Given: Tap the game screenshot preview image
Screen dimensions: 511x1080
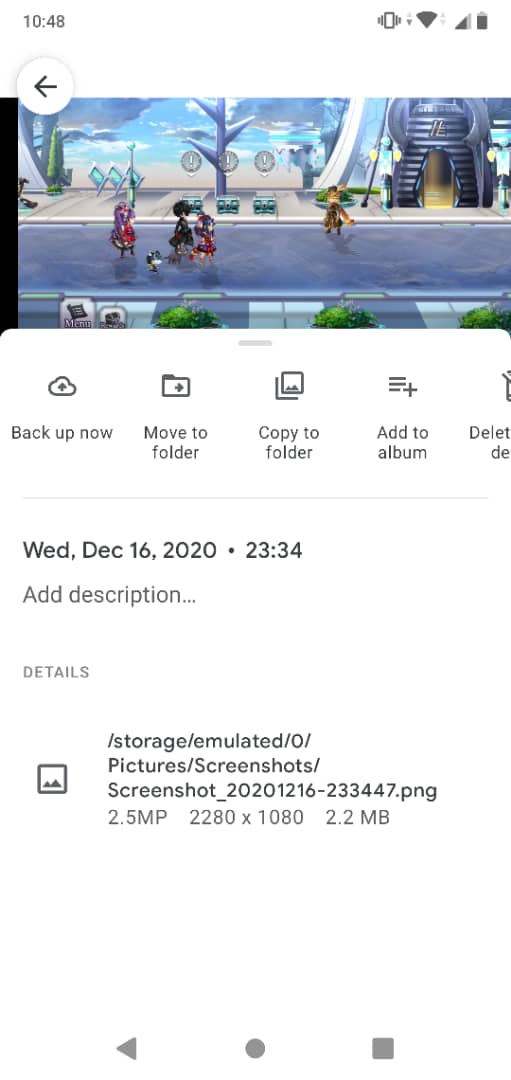Looking at the screenshot, I should (264, 214).
